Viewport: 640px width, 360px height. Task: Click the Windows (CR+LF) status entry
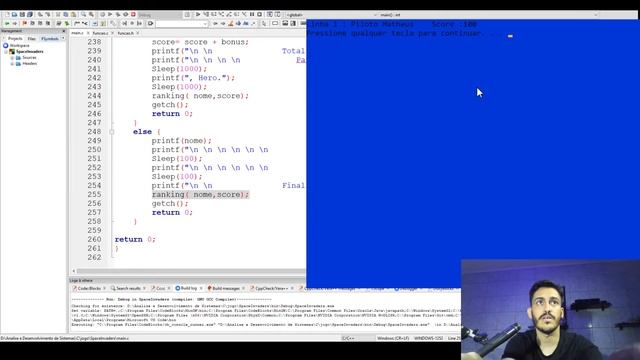click(393, 338)
